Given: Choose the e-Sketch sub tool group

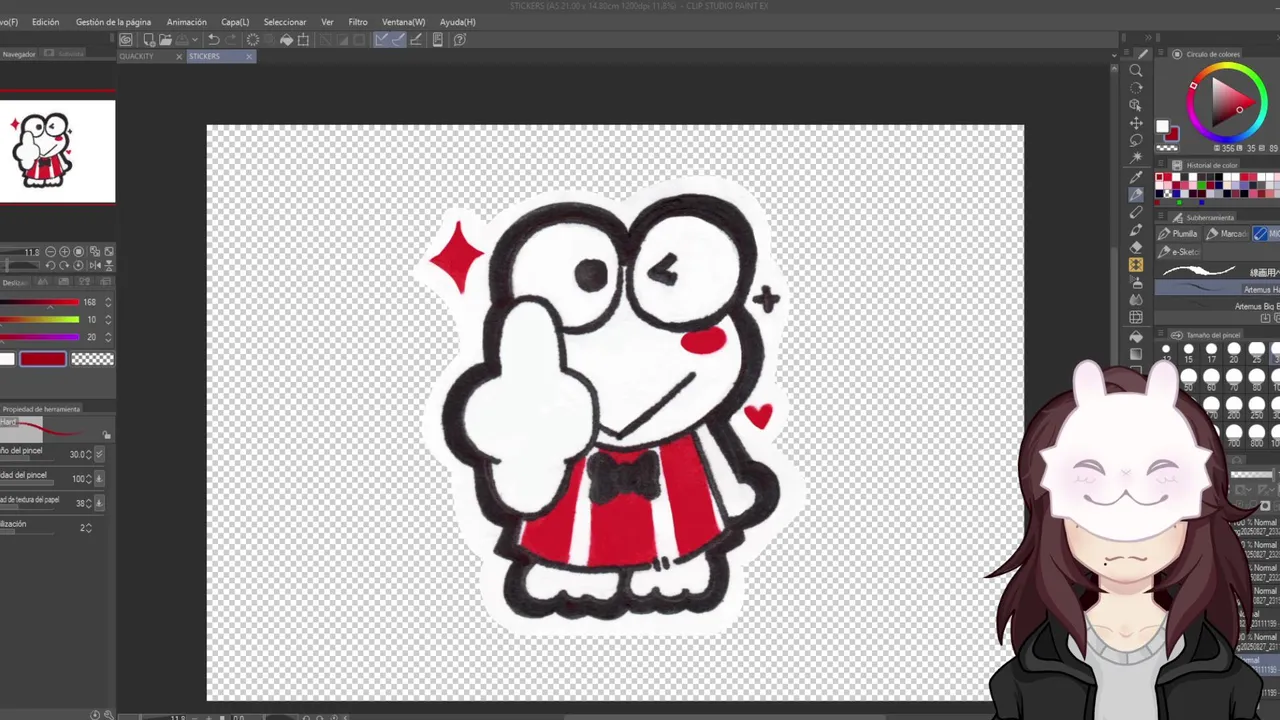Looking at the screenshot, I should [x=1178, y=252].
